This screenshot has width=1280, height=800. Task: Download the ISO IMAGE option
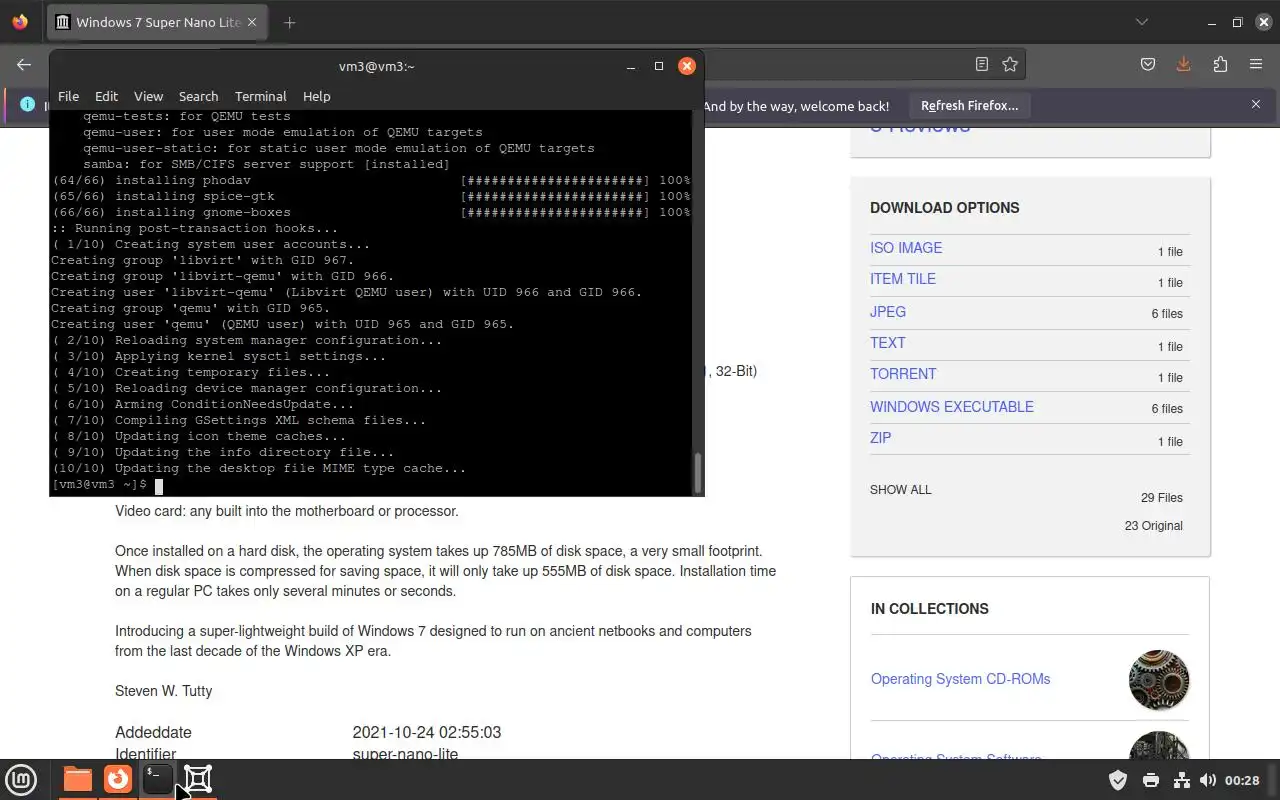(x=906, y=248)
